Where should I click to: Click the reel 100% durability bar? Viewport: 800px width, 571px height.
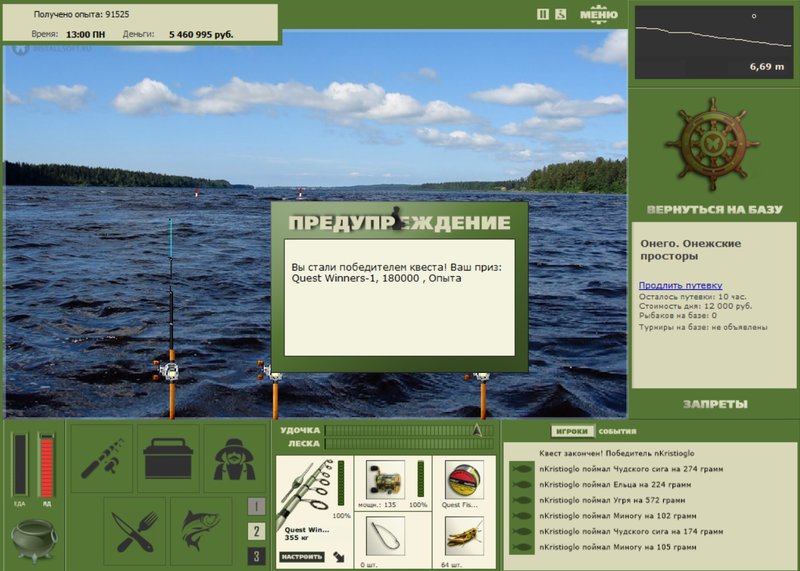tap(421, 478)
